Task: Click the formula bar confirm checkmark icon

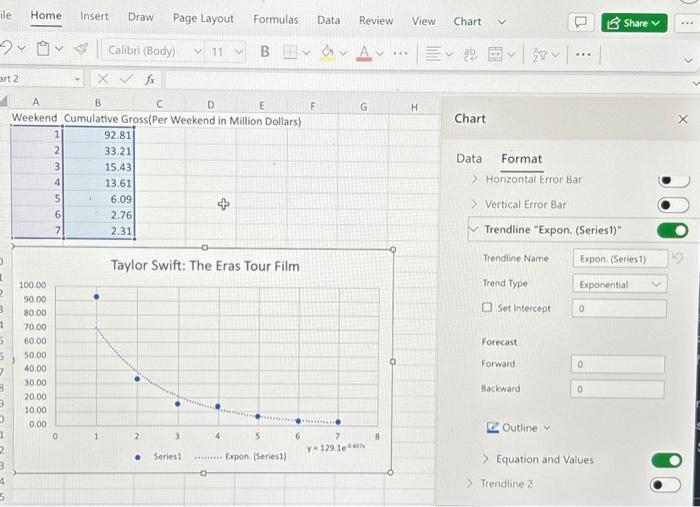Action: point(126,79)
